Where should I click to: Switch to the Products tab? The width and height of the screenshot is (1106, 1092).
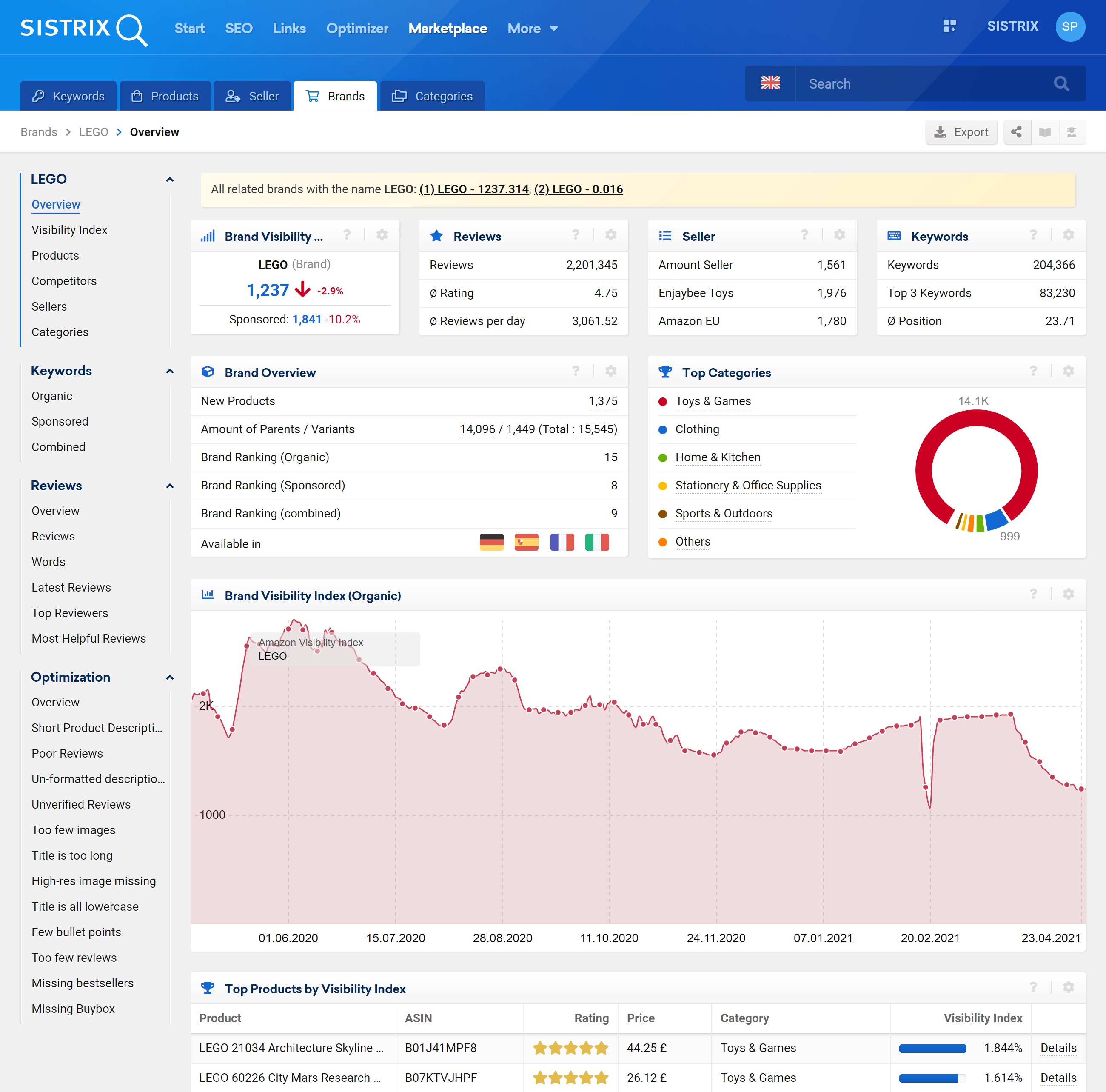pos(165,96)
